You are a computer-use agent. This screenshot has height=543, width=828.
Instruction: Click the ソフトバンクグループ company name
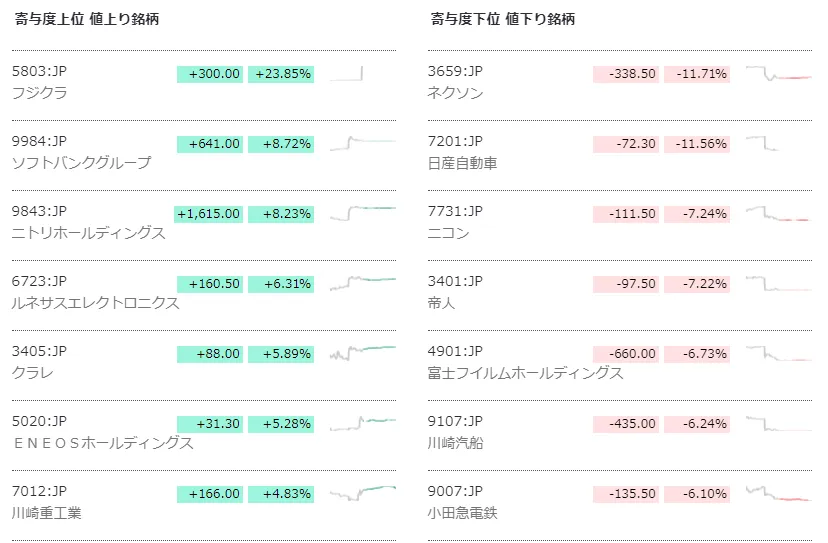coord(82,162)
